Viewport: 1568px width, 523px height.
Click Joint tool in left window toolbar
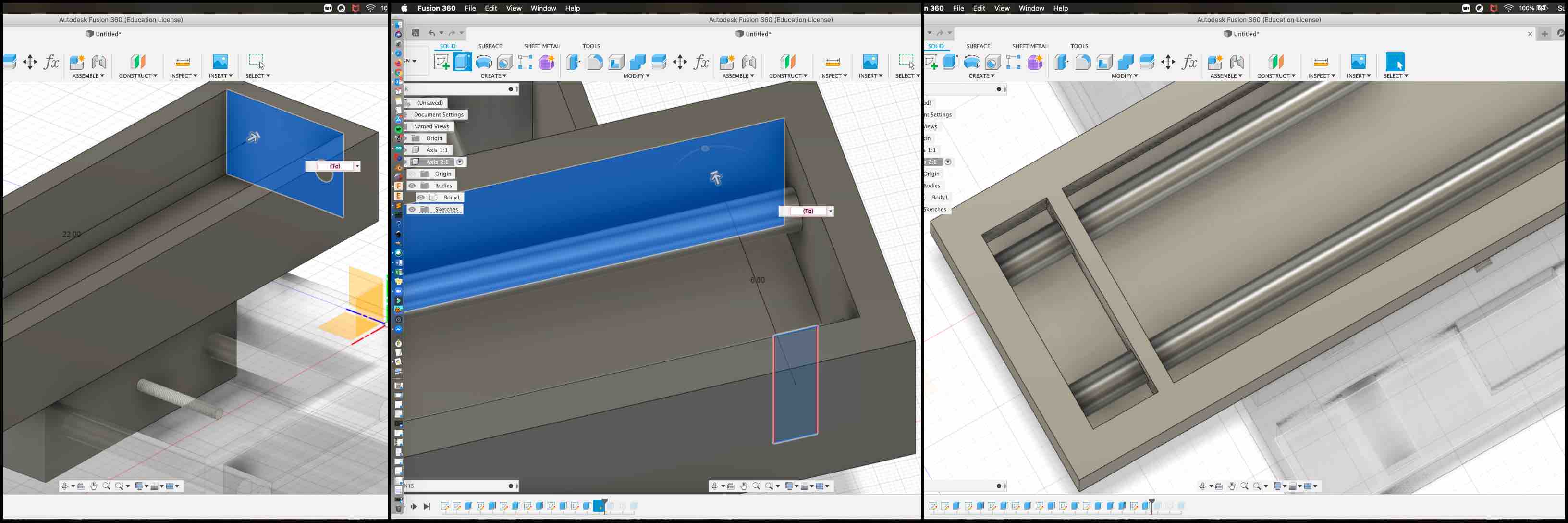tap(98, 62)
